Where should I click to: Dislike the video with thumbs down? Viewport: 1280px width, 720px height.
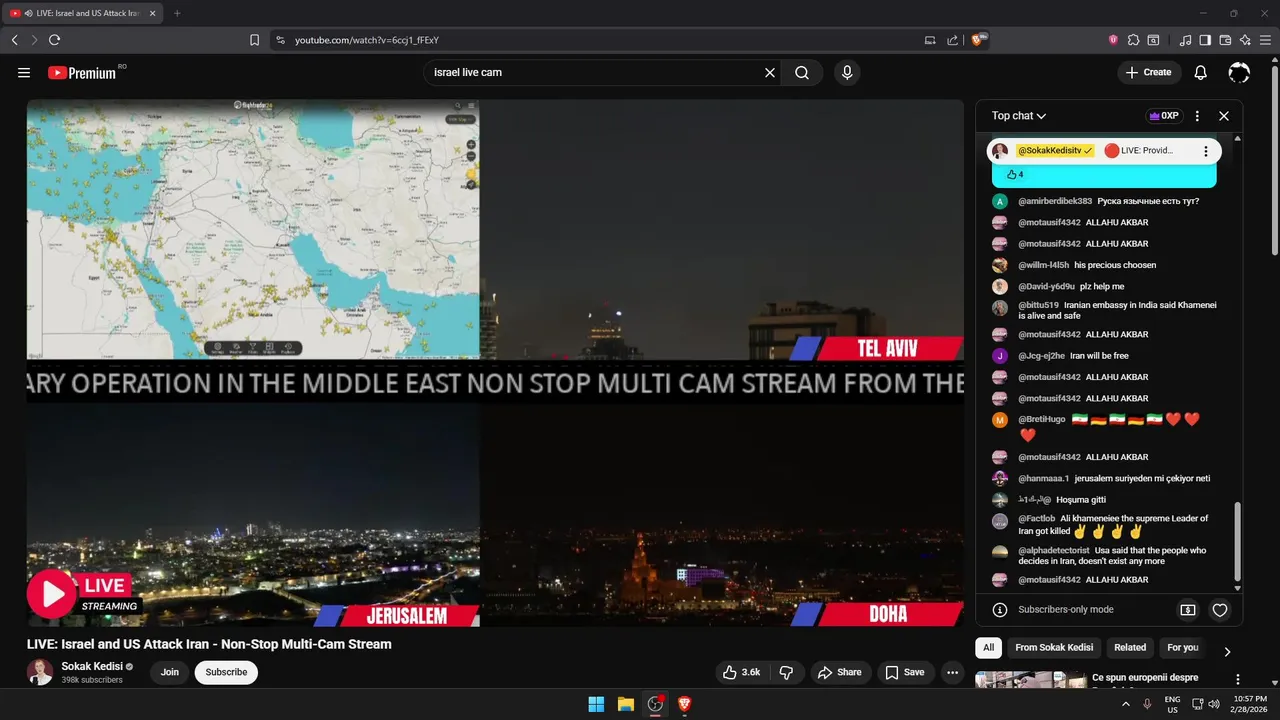786,673
